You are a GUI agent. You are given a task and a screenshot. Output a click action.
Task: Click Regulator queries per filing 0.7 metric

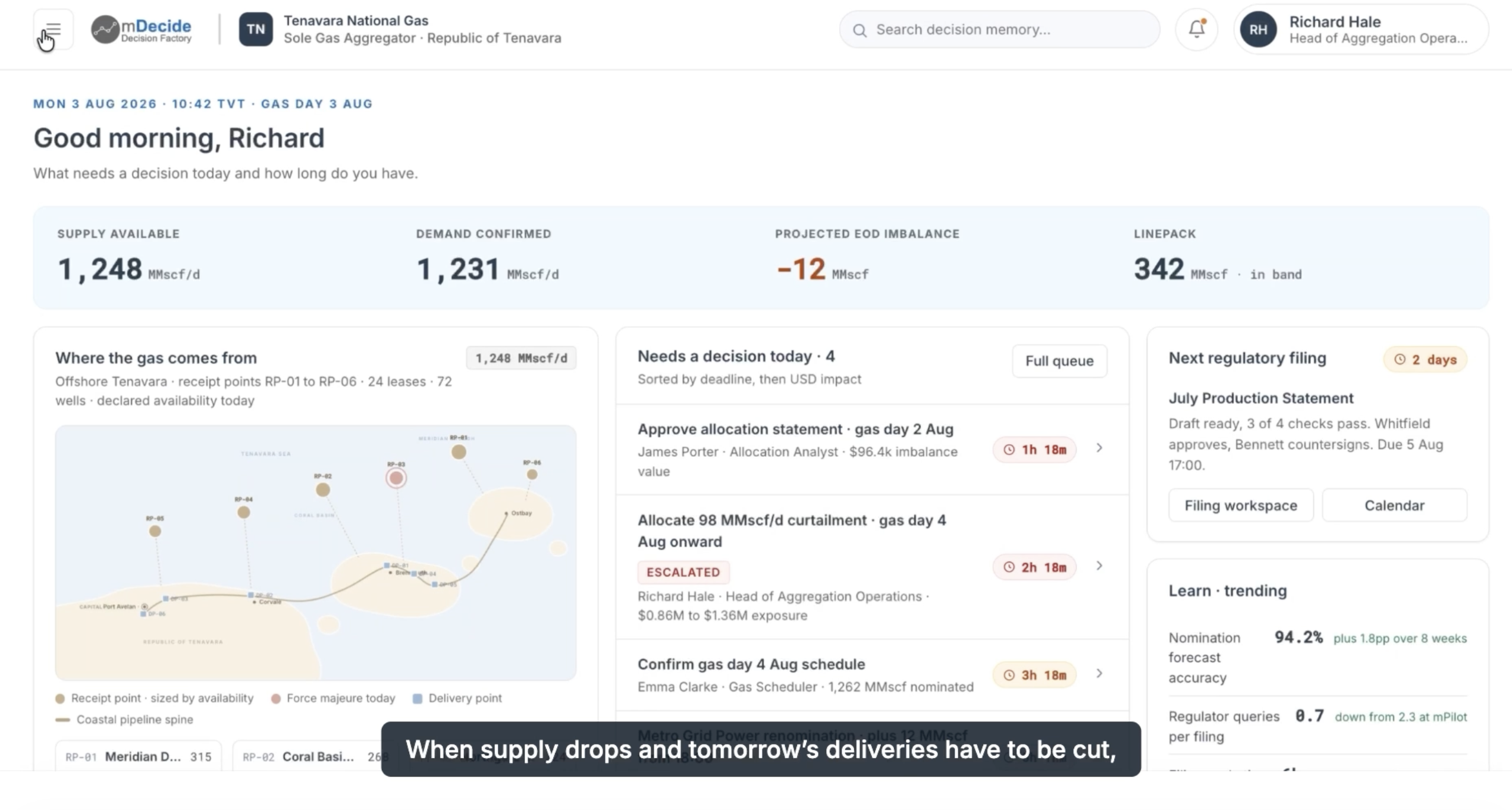coord(1317,726)
